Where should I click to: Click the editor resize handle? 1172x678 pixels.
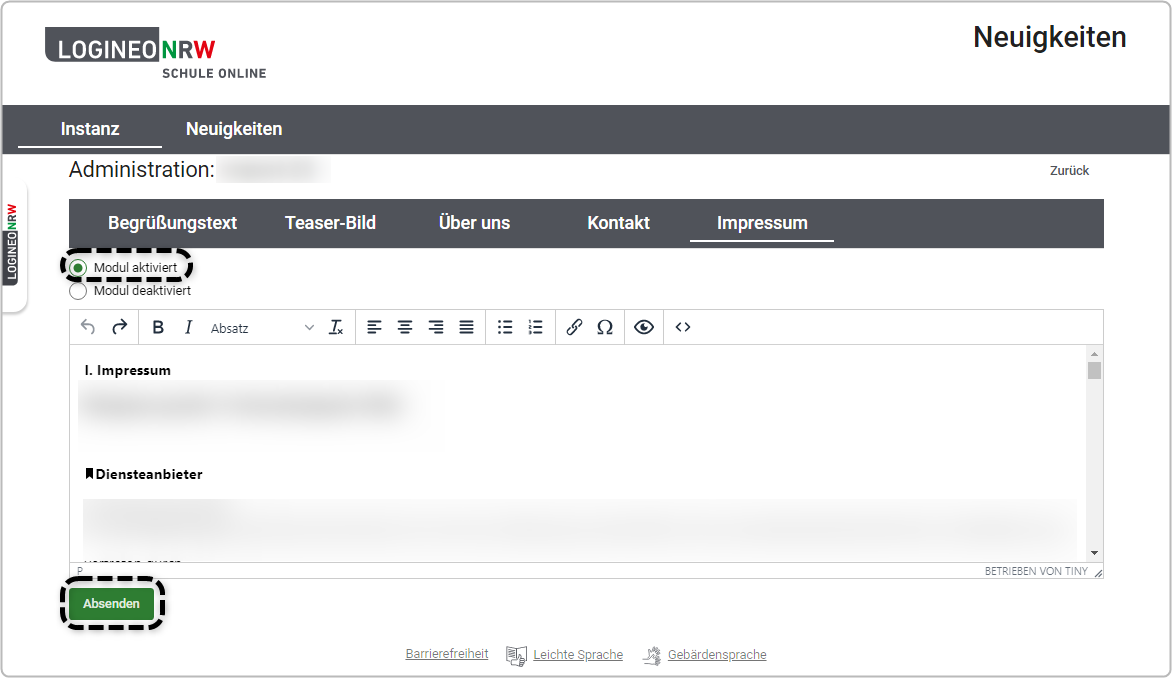[x=1098, y=573]
